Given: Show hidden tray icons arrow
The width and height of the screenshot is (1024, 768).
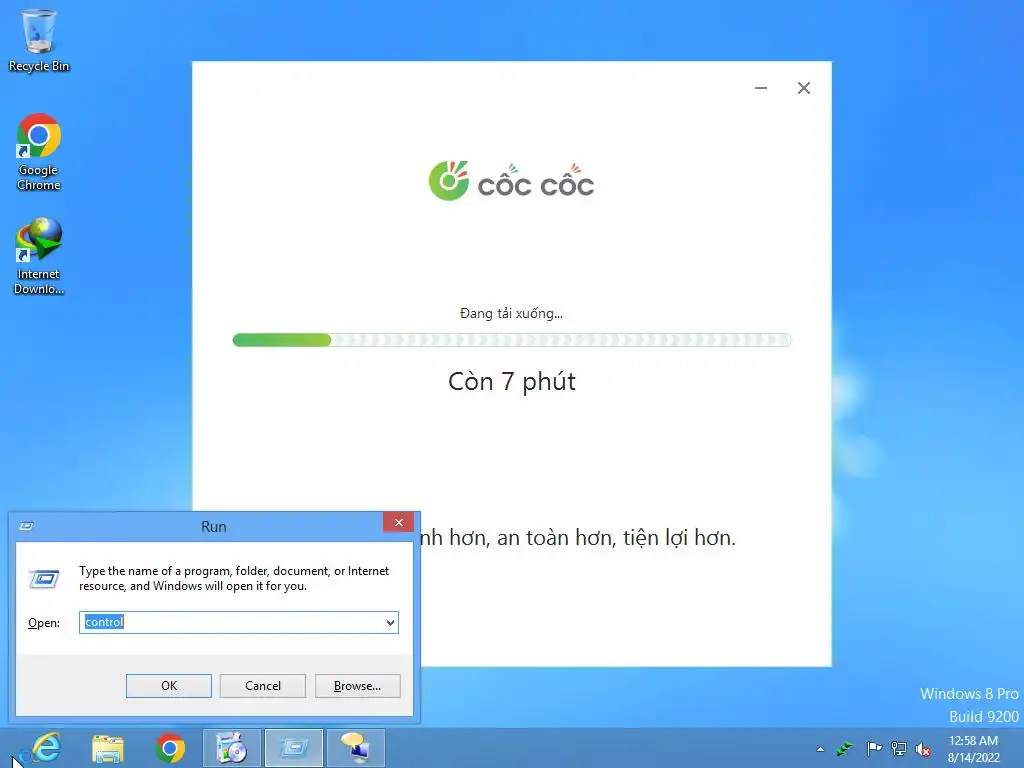Looking at the screenshot, I should (x=820, y=749).
